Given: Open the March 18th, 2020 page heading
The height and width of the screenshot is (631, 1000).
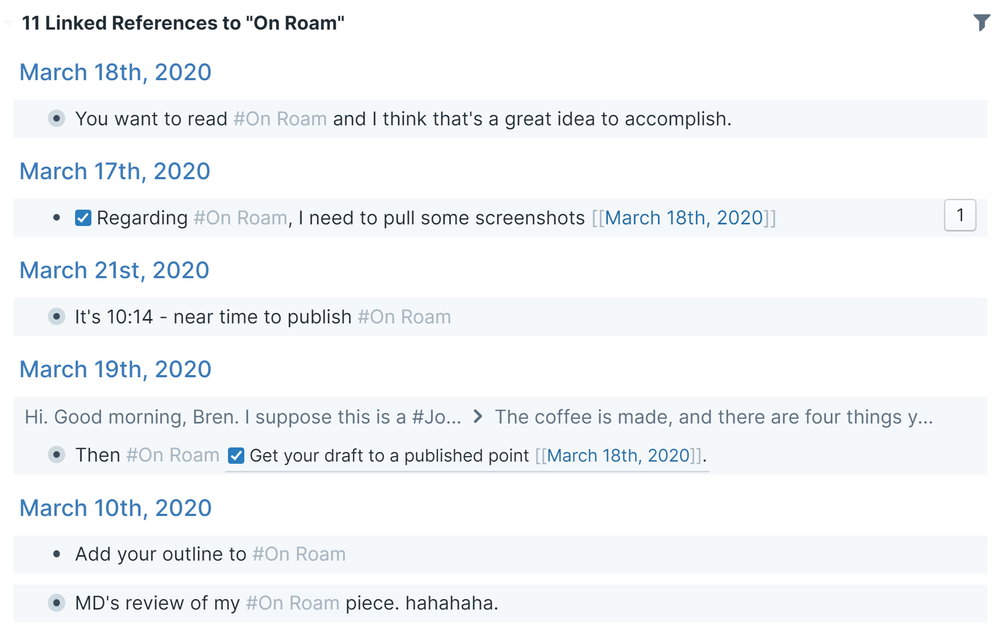Looking at the screenshot, I should point(115,72).
